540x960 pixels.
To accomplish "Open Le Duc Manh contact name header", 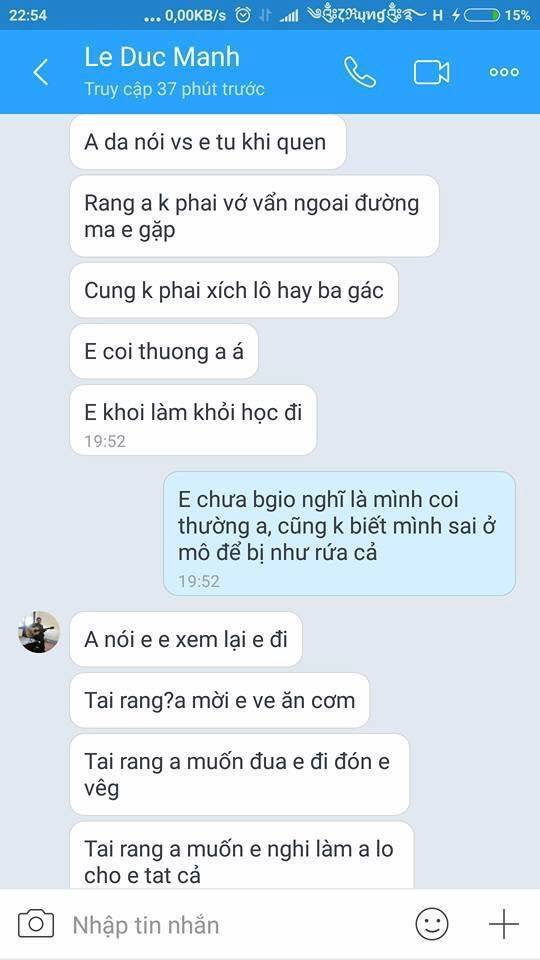I will pyautogui.click(x=162, y=58).
